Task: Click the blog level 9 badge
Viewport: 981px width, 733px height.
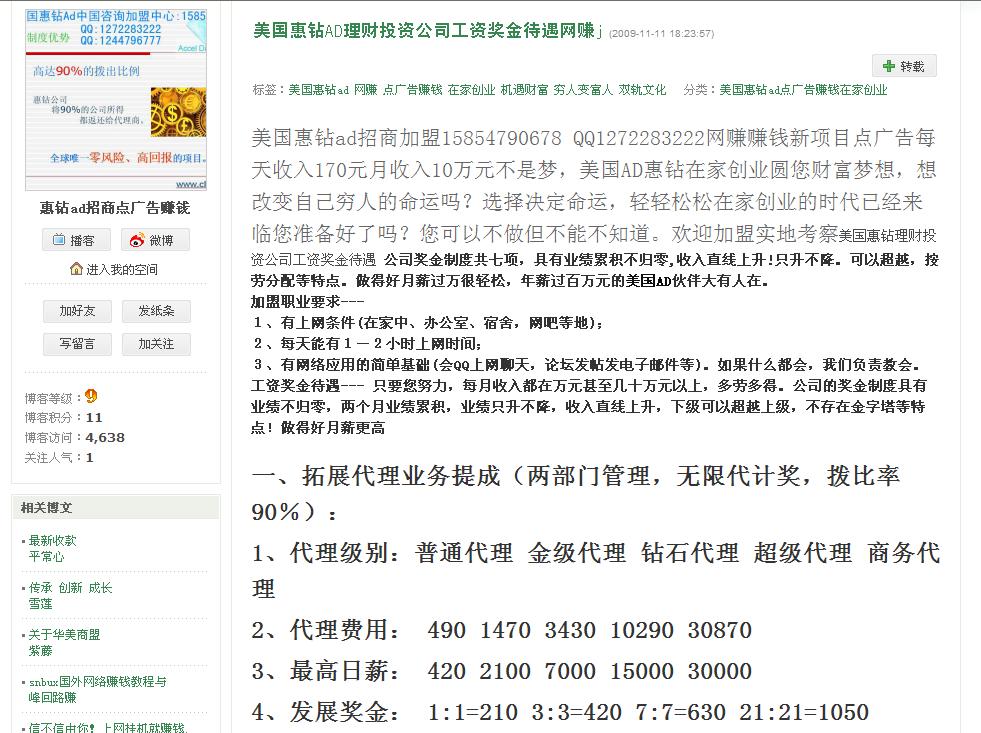Action: click(91, 396)
